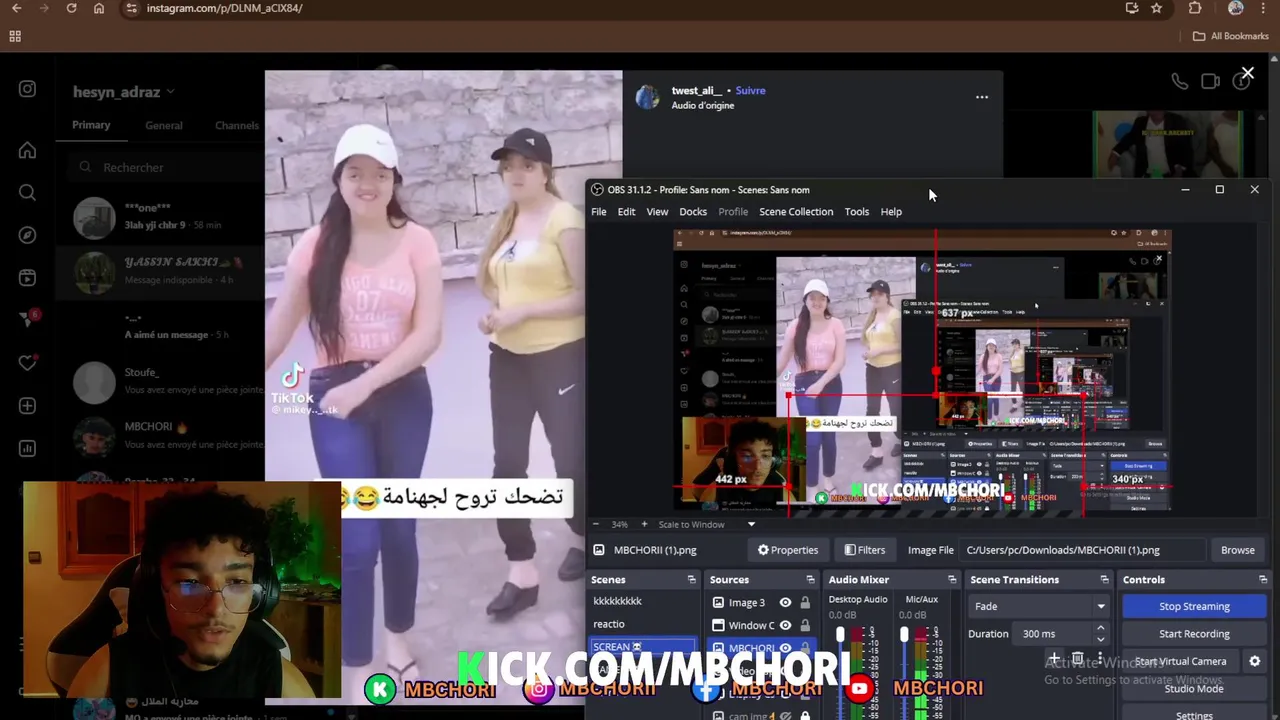
Task: Add a scene transition with plus icon
Action: [1054, 659]
